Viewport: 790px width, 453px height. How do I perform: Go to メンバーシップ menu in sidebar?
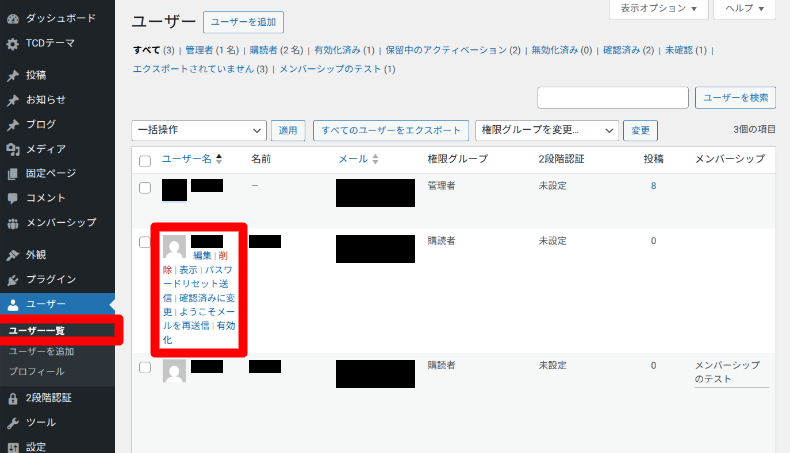click(x=61, y=222)
